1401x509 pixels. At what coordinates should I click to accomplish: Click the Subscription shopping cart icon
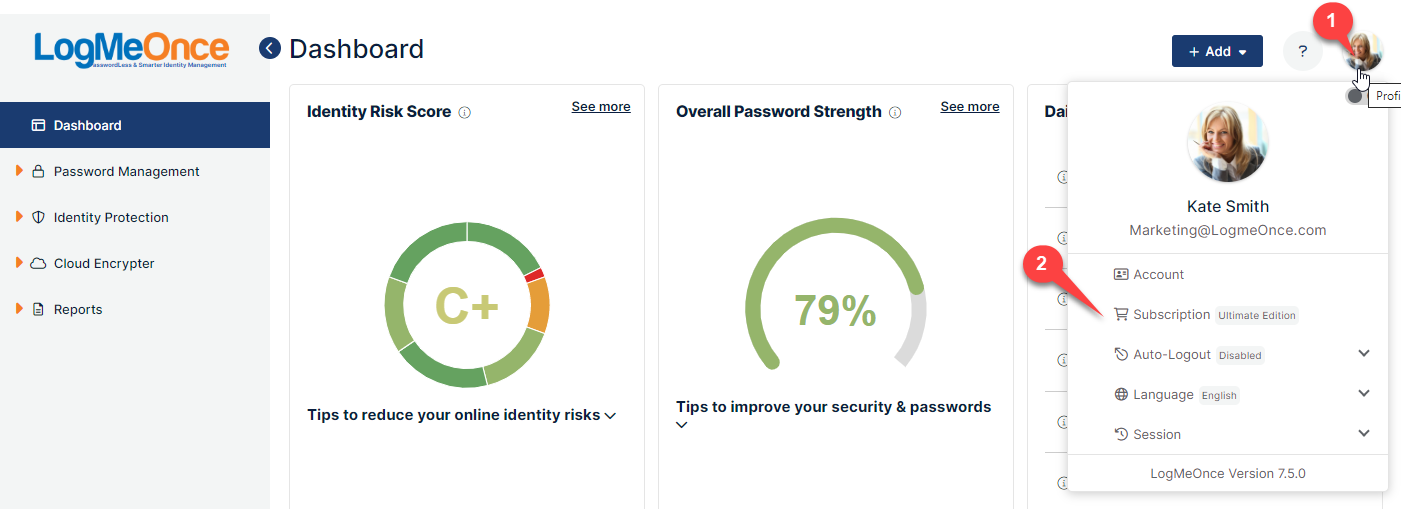pos(1121,314)
